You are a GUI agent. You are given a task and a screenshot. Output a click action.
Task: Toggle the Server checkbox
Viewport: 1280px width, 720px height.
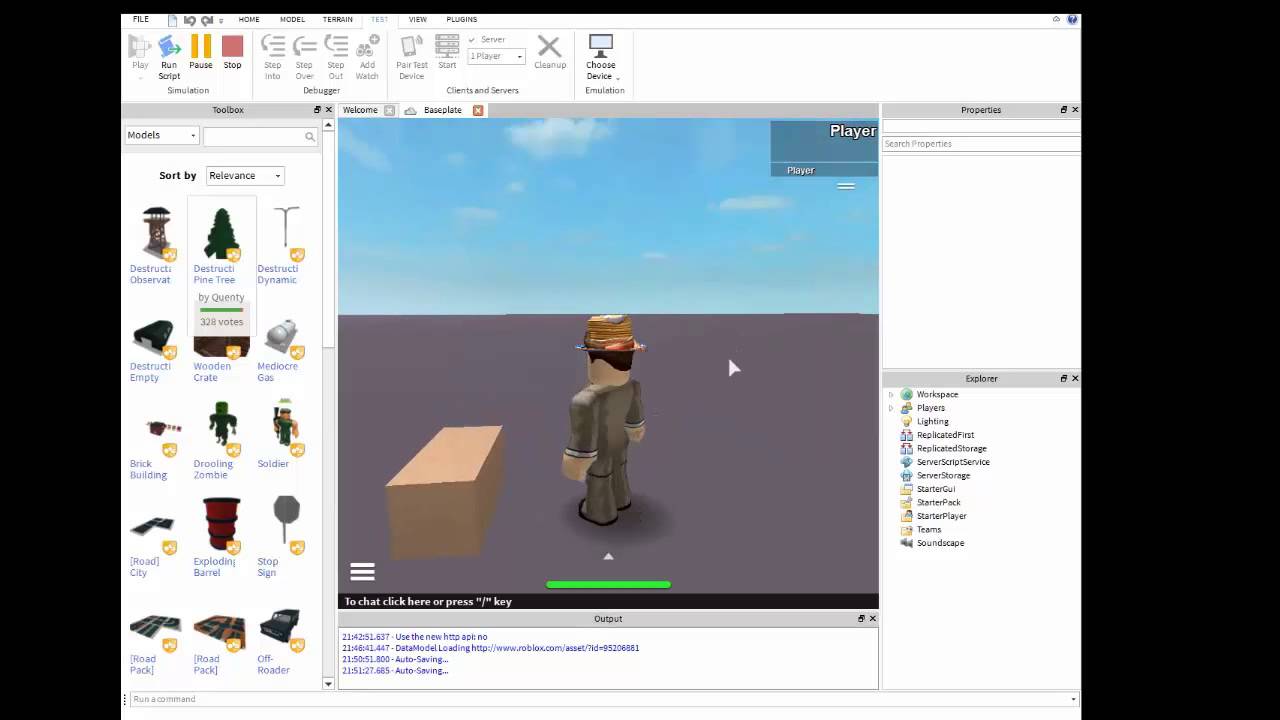(472, 40)
